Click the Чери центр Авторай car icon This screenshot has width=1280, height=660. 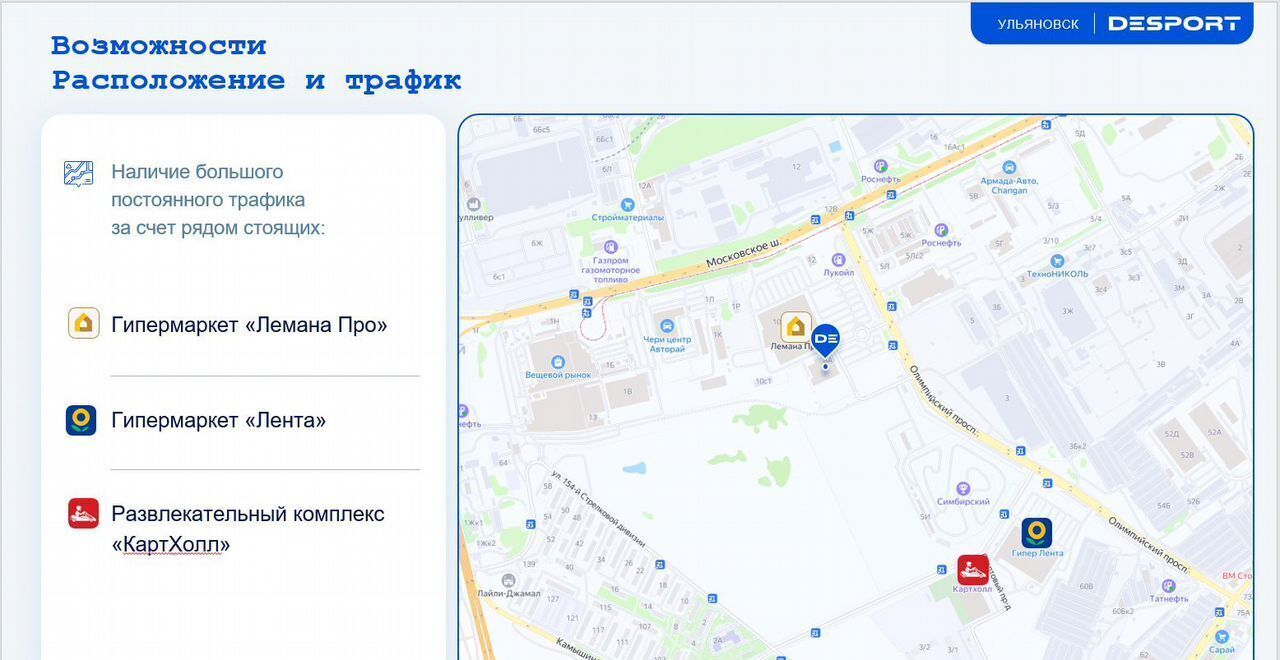(x=667, y=326)
